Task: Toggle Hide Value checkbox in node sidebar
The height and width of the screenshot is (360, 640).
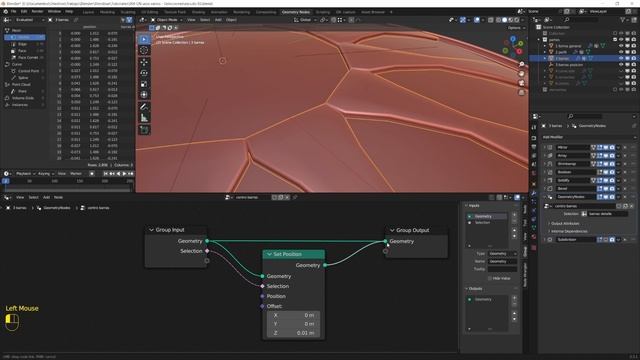Action: (490, 278)
